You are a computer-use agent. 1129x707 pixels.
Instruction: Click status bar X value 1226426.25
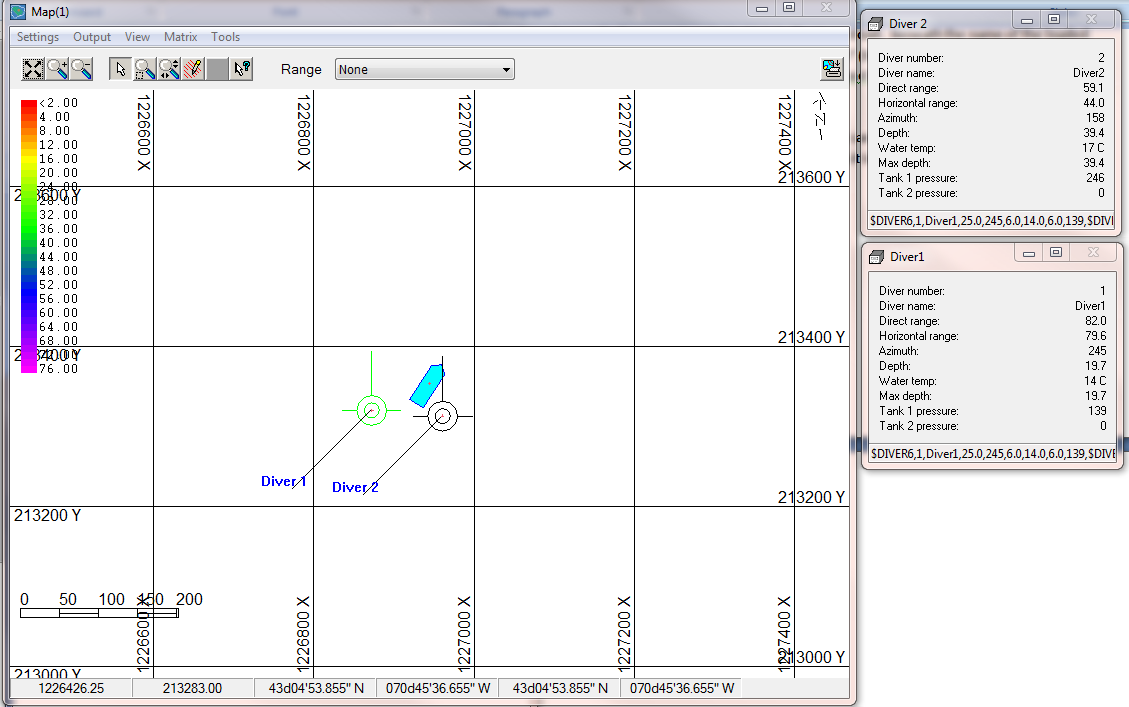click(x=71, y=688)
